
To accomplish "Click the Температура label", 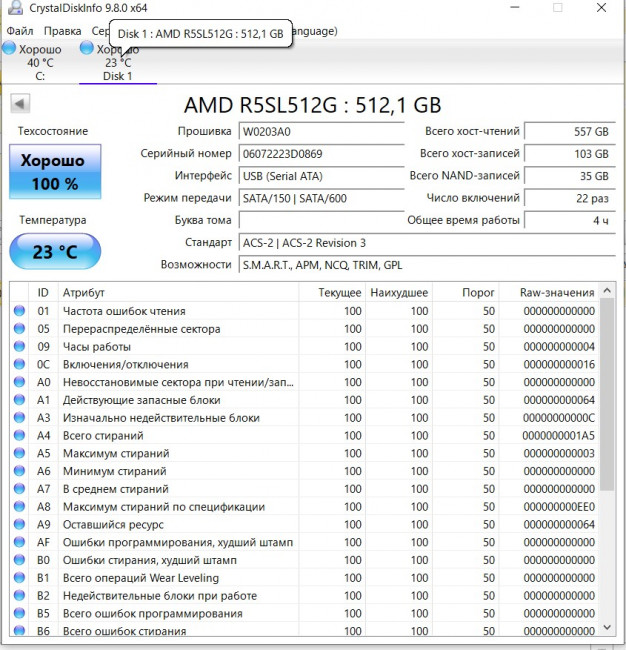I will tap(53, 220).
